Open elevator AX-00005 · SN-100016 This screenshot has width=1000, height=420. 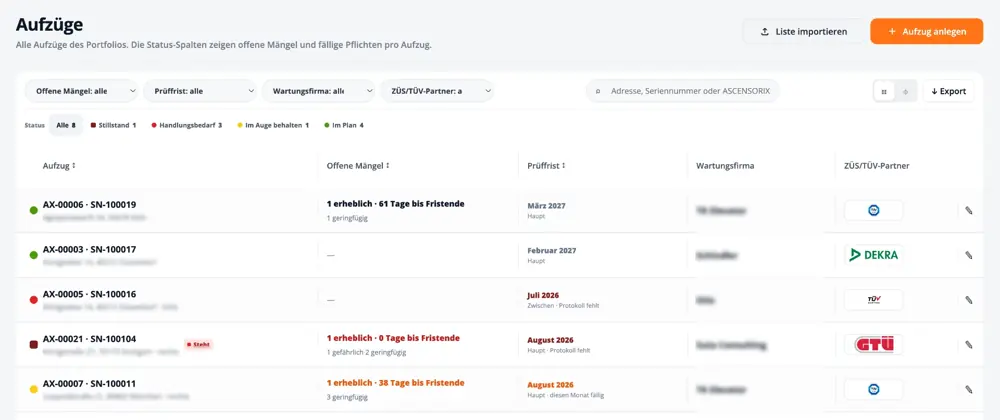pos(89,294)
